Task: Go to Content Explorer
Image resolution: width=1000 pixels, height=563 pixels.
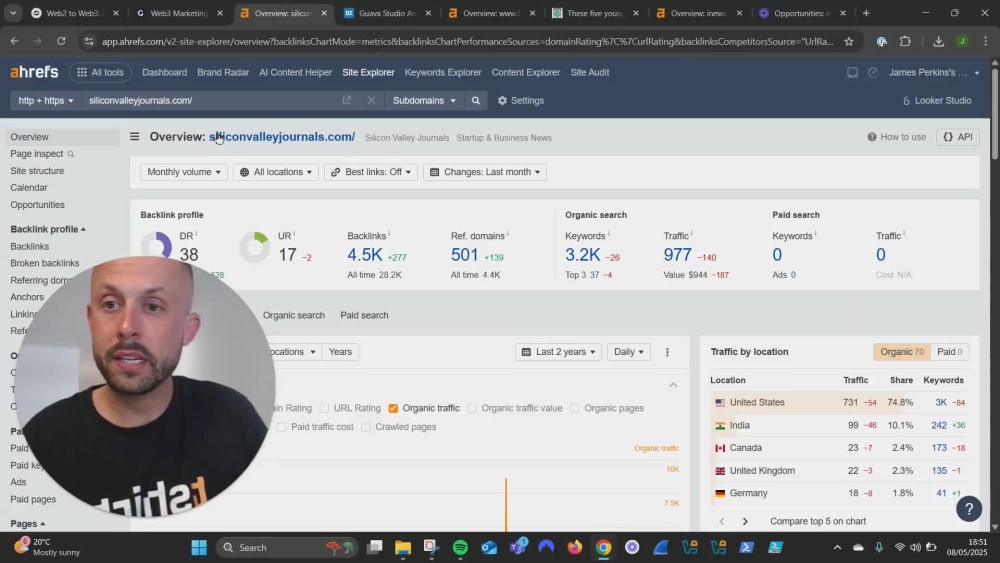Action: click(526, 72)
